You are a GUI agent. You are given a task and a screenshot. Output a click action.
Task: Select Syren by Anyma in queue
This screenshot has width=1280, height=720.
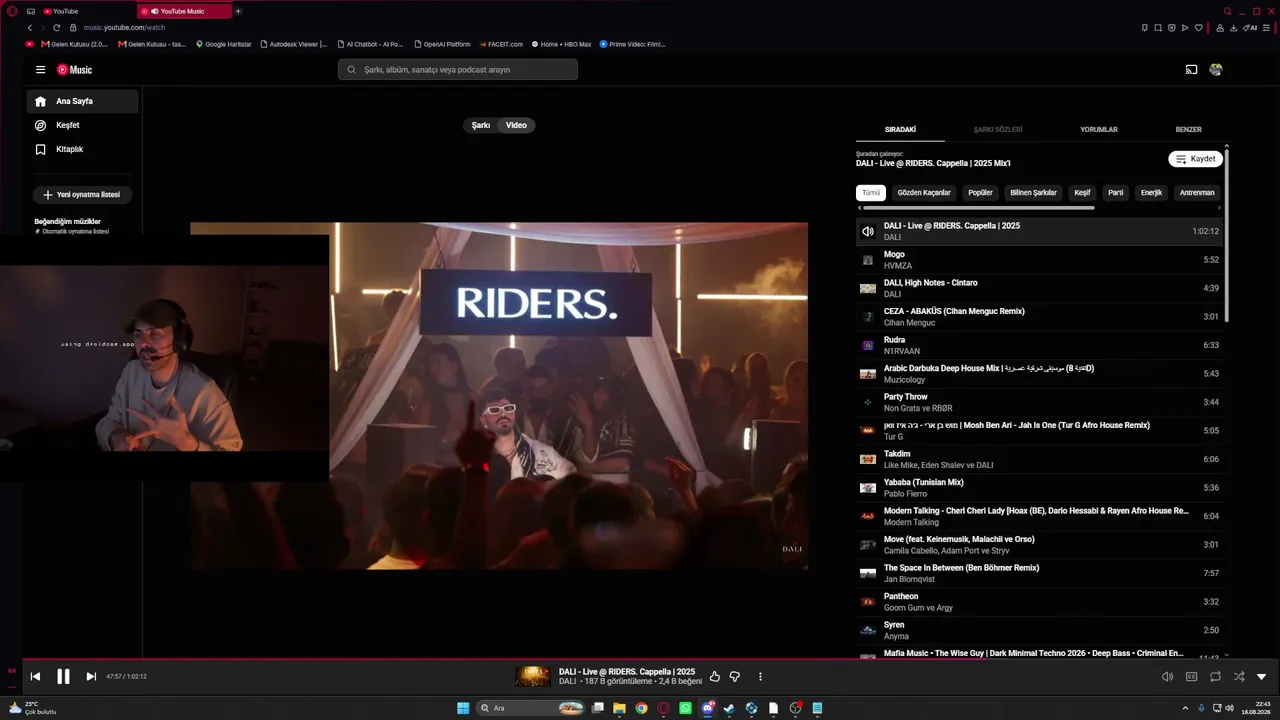click(x=1039, y=631)
